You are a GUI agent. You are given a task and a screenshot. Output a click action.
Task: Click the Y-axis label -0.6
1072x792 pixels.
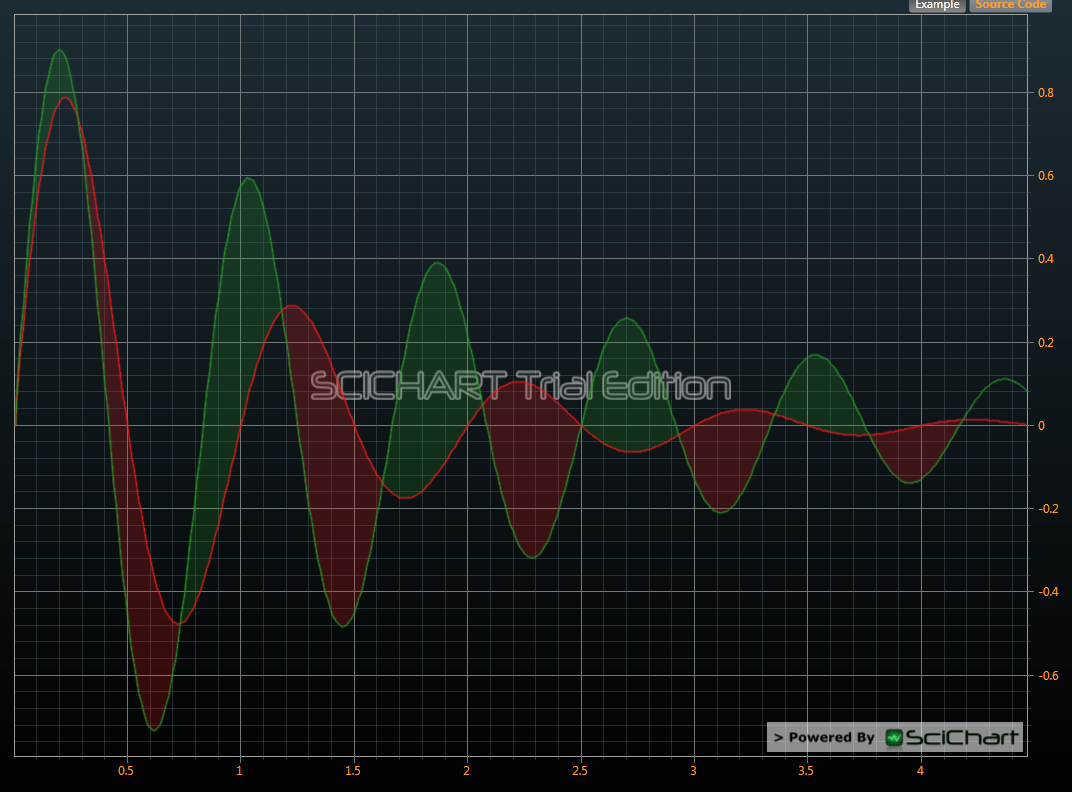coord(1045,675)
